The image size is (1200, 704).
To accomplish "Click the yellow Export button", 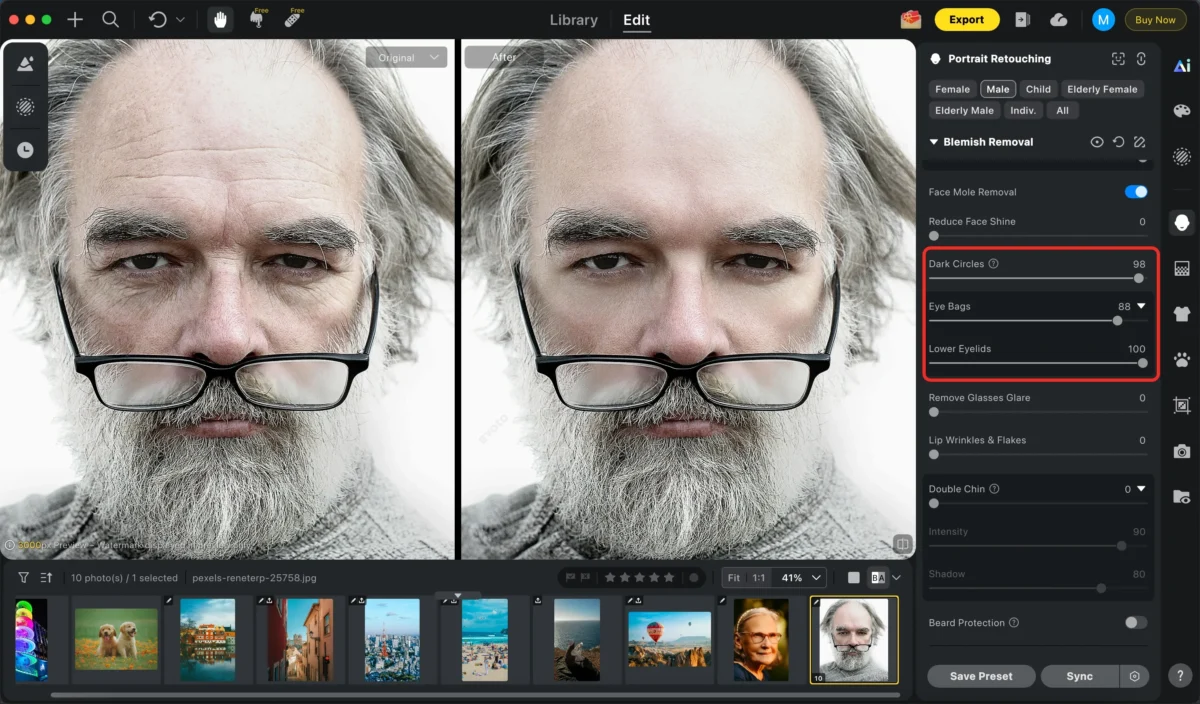I will point(966,20).
